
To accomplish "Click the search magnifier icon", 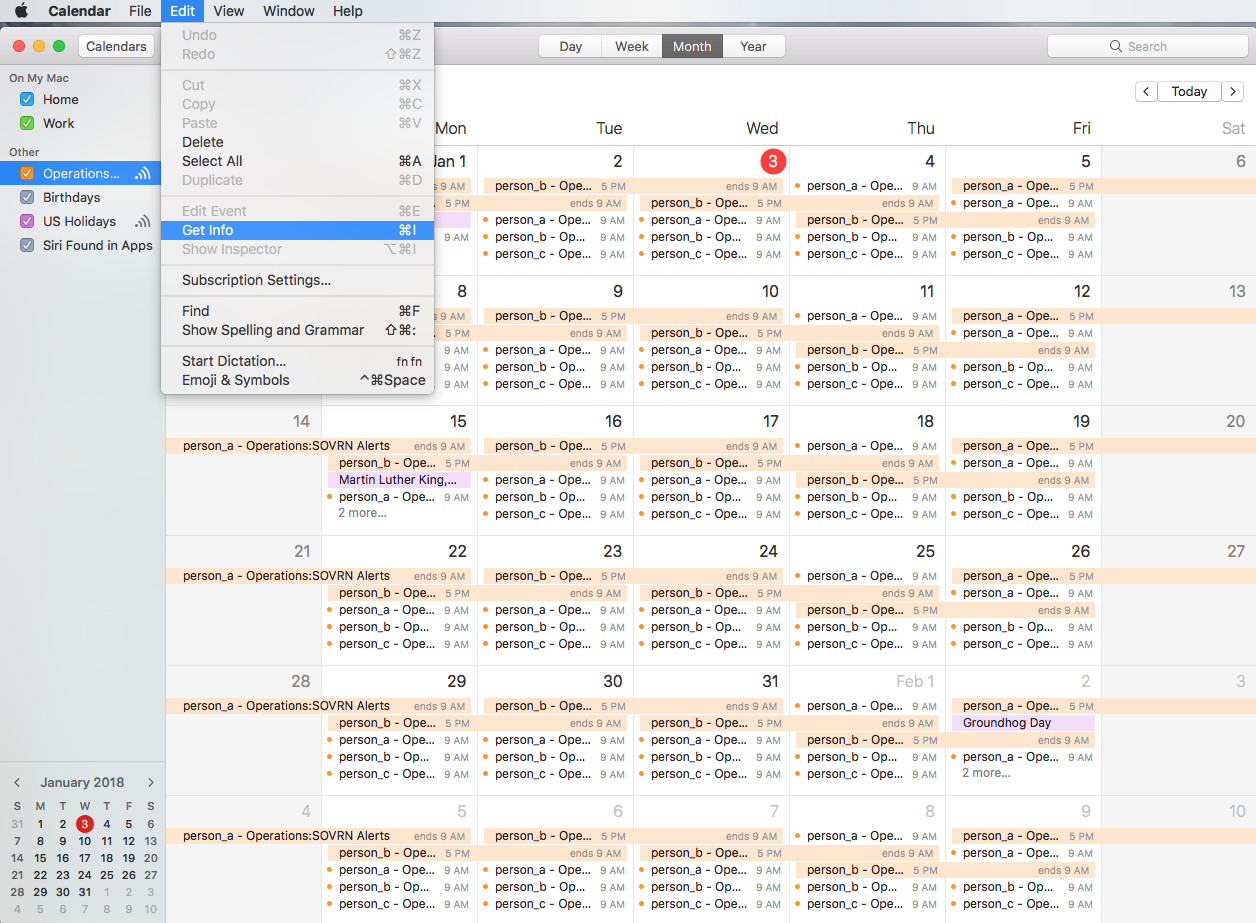I will 1116,46.
